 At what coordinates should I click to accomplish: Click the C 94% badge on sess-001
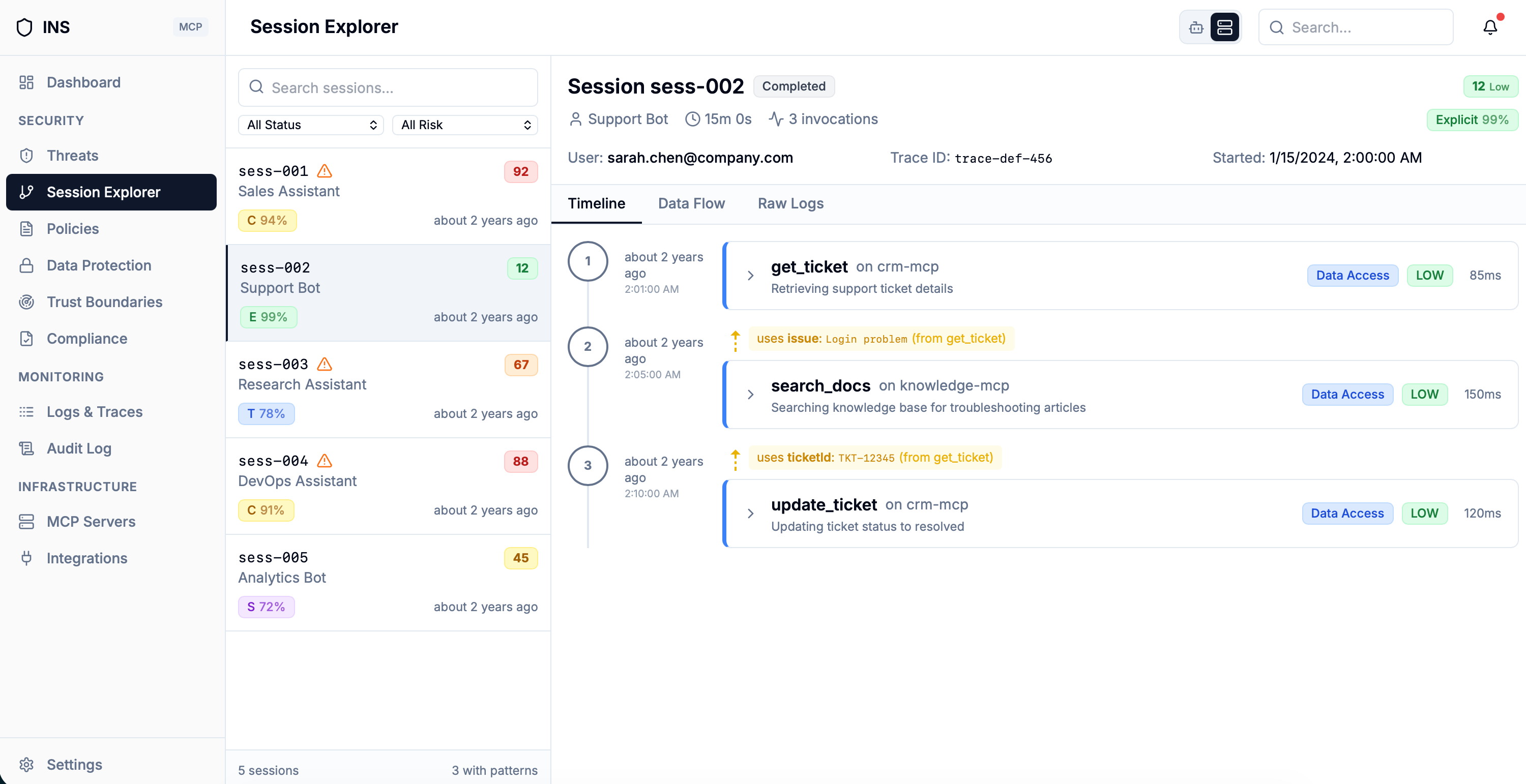(x=267, y=220)
